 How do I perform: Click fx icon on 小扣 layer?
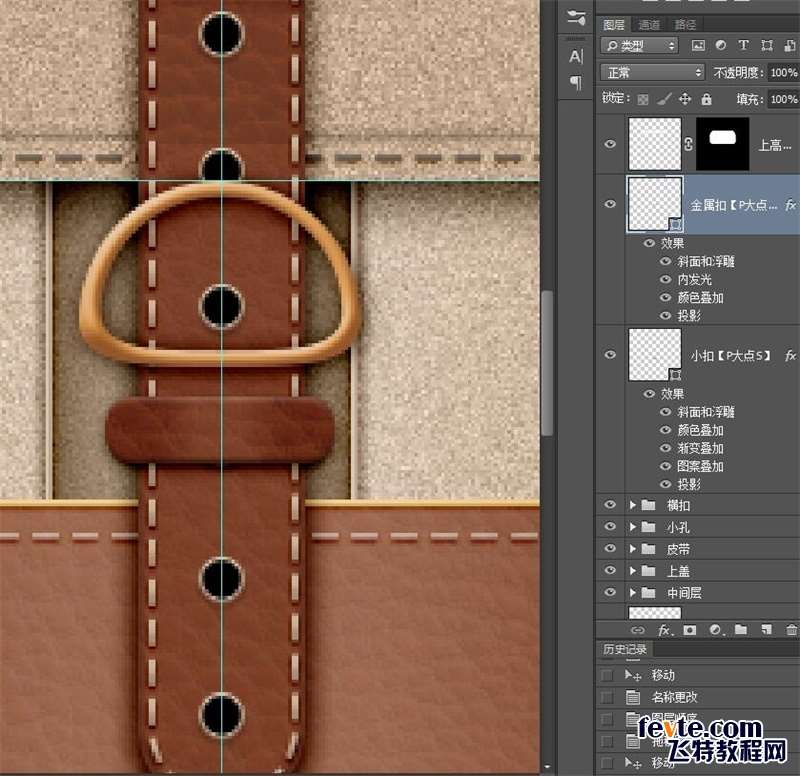(790, 356)
